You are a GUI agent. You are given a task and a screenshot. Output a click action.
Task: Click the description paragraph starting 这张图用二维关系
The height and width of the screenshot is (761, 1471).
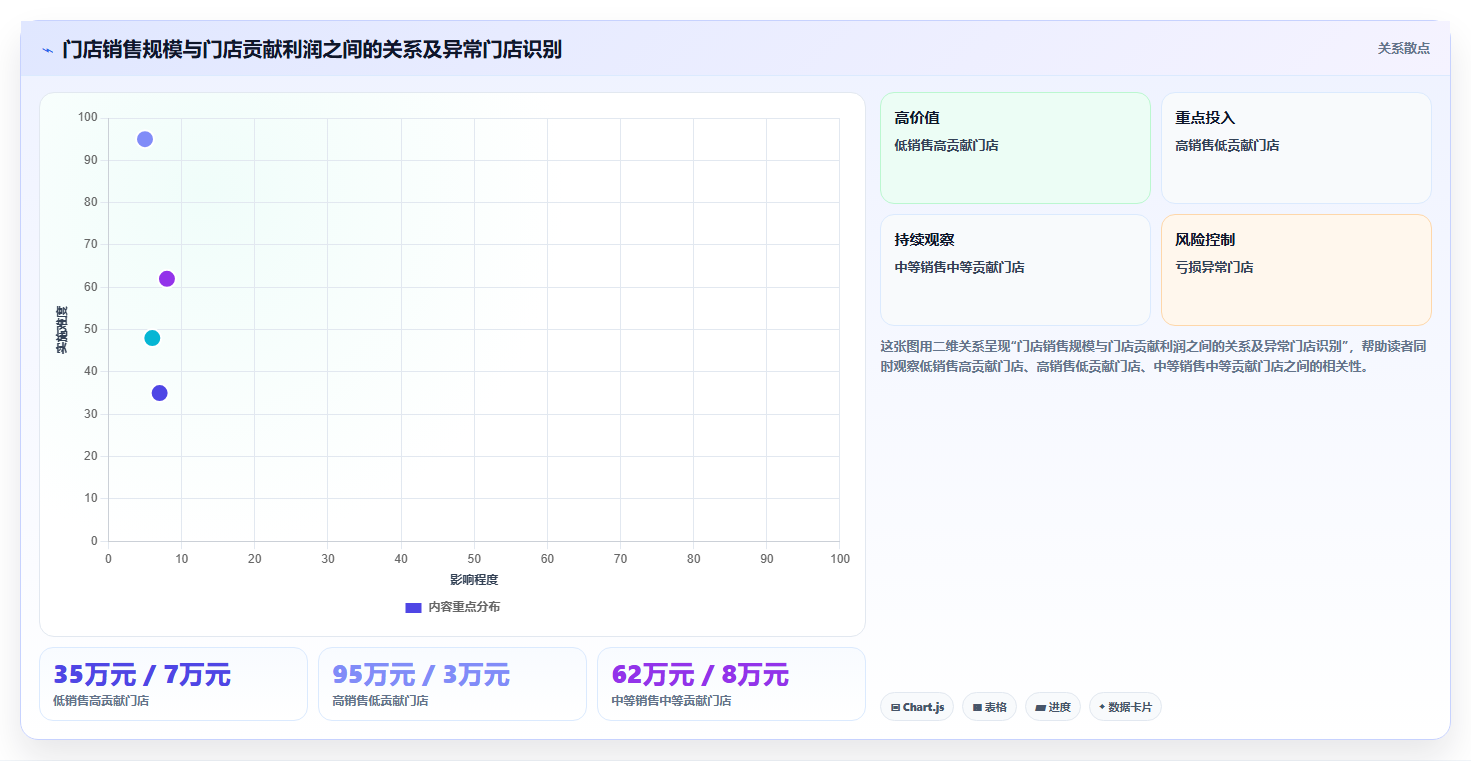(x=1153, y=356)
